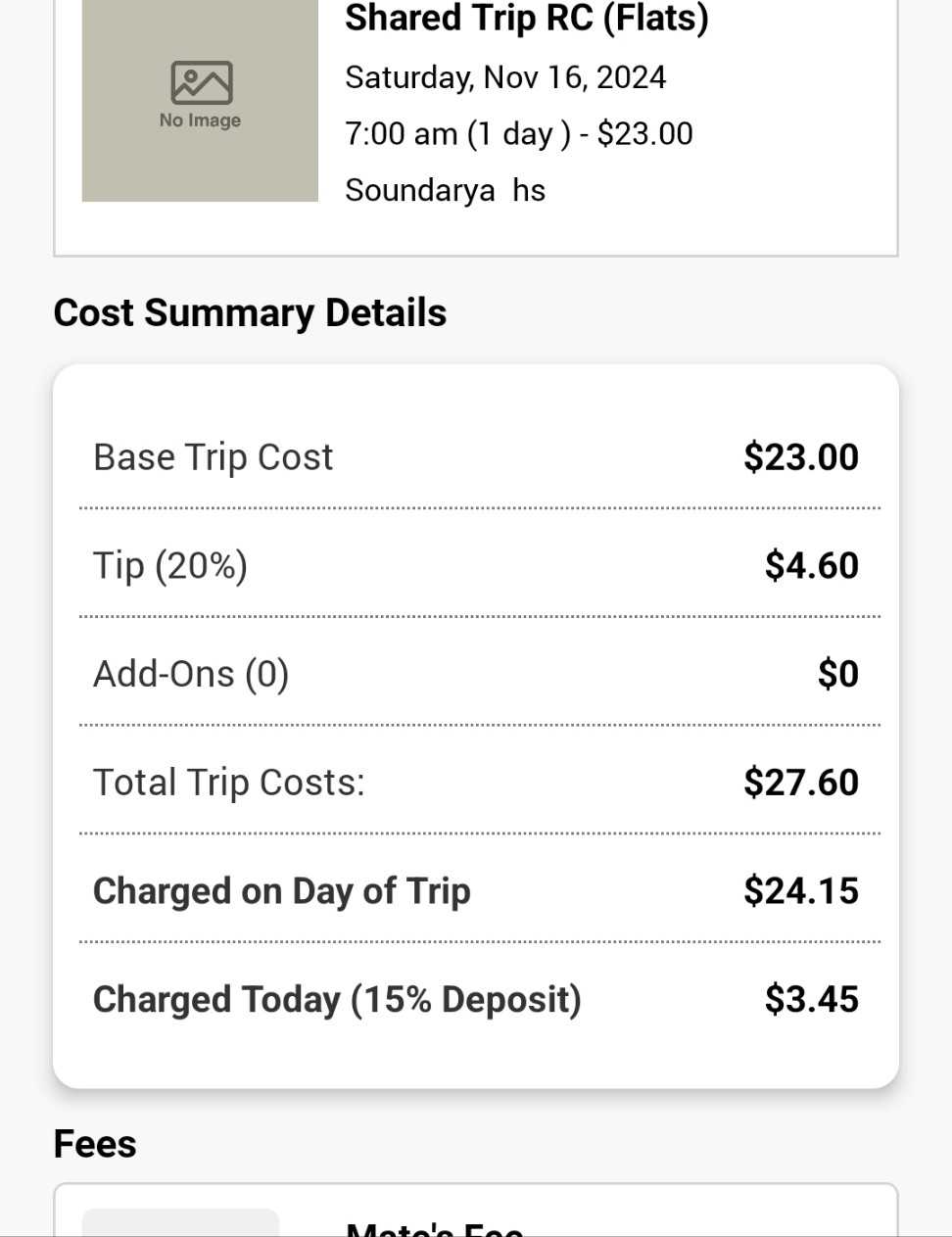
Task: Open the Shared Trip RC (Flats) title
Action: tap(526, 18)
